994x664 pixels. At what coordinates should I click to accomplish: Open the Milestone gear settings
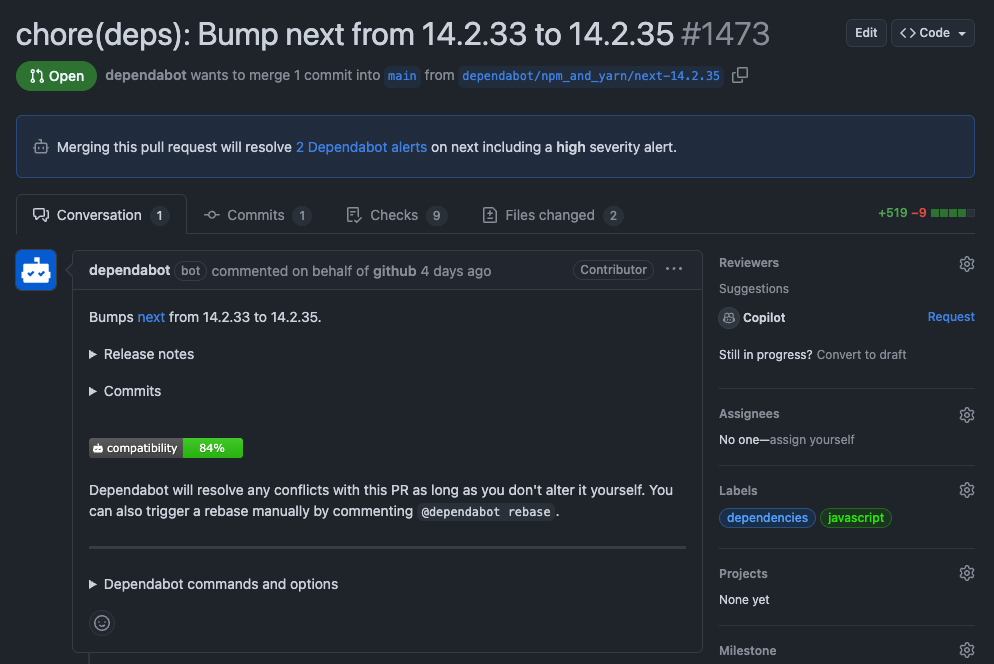966,650
